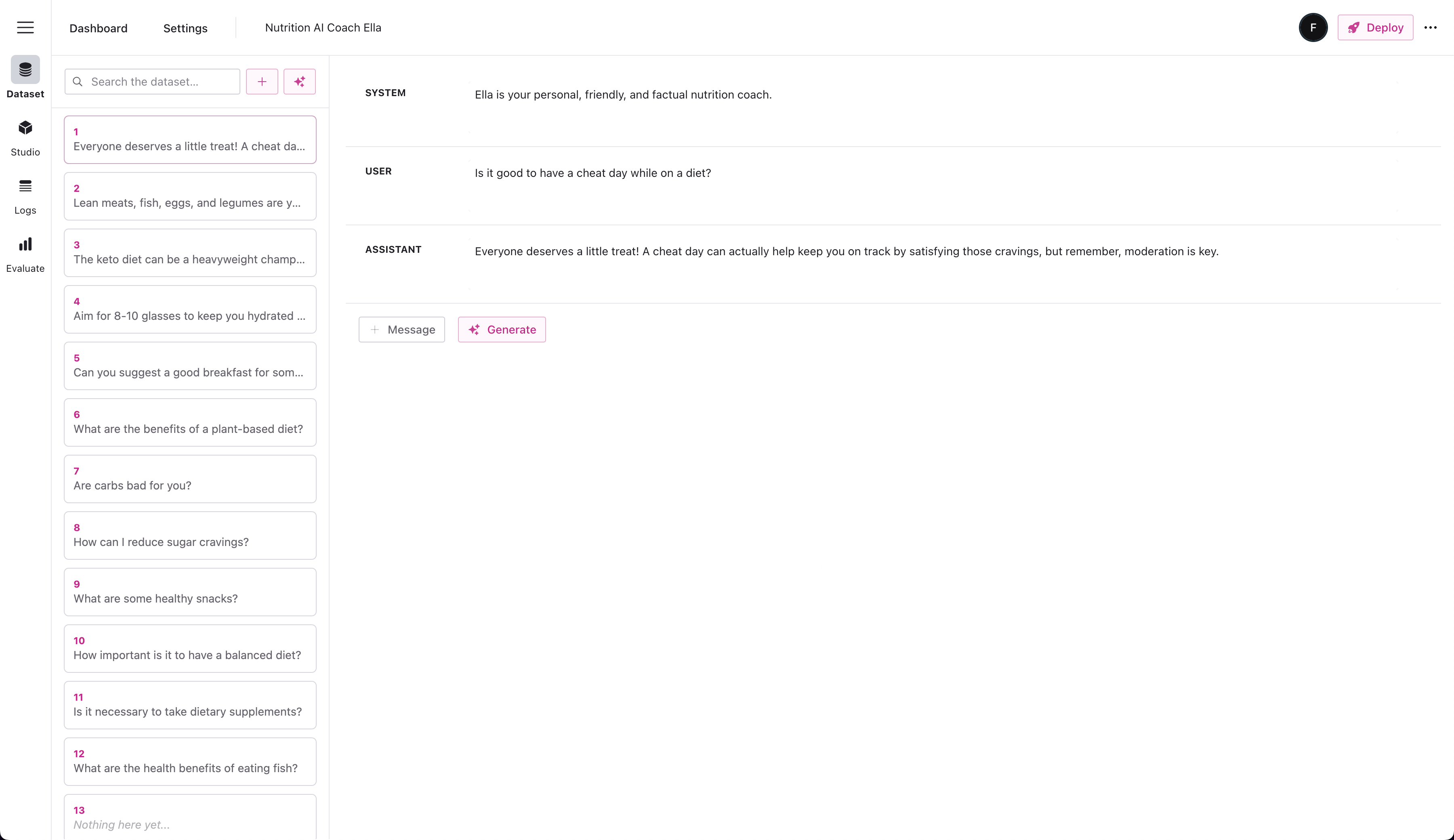The width and height of the screenshot is (1454, 840).
Task: Open the Evaluate bar chart icon
Action: [x=25, y=245]
